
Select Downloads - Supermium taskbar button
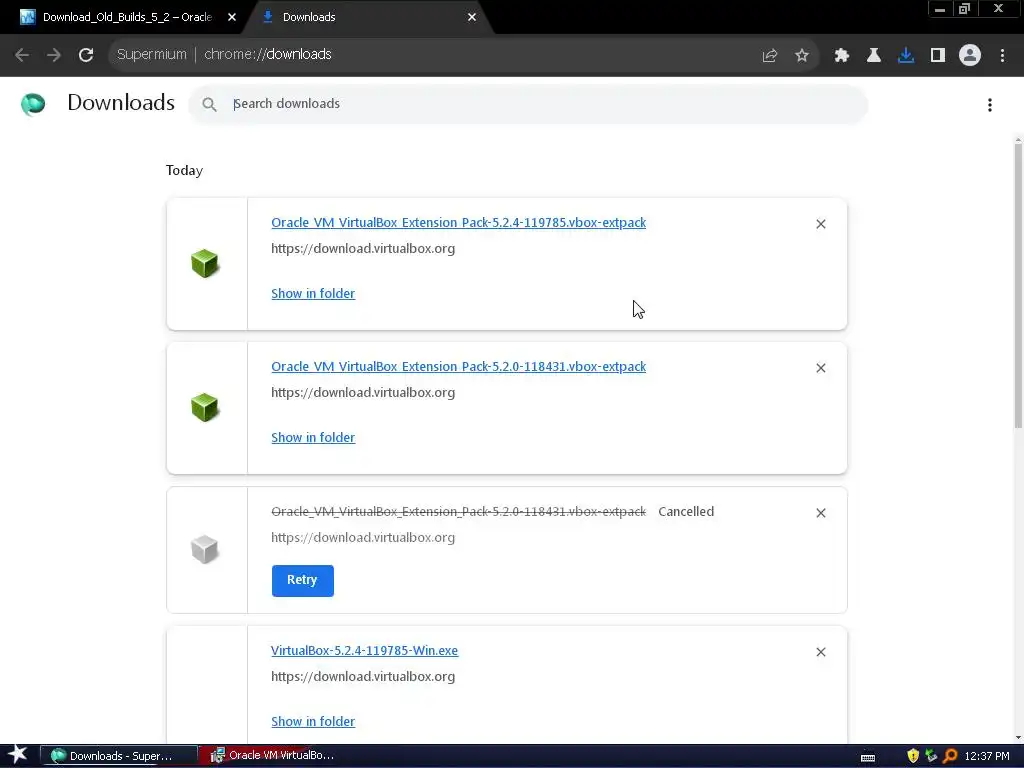pos(119,756)
